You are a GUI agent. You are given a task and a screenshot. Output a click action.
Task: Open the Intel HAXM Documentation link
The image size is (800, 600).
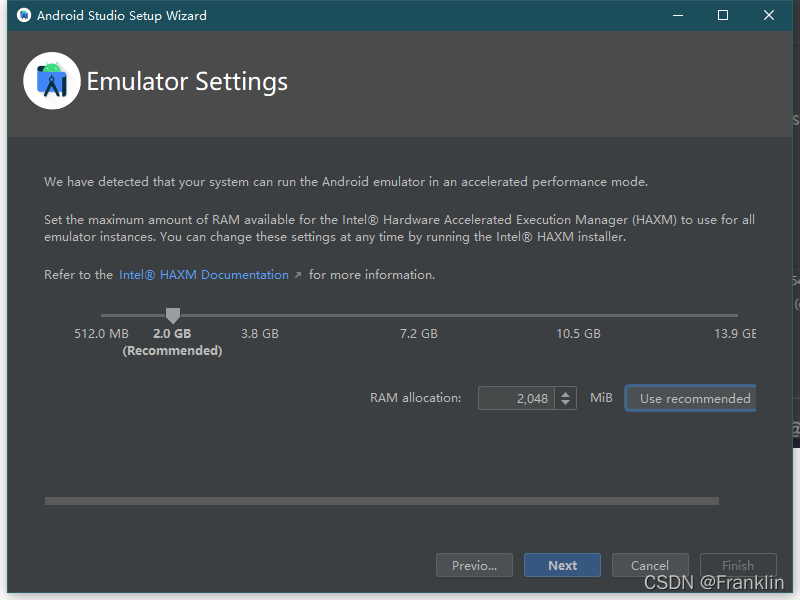[204, 274]
